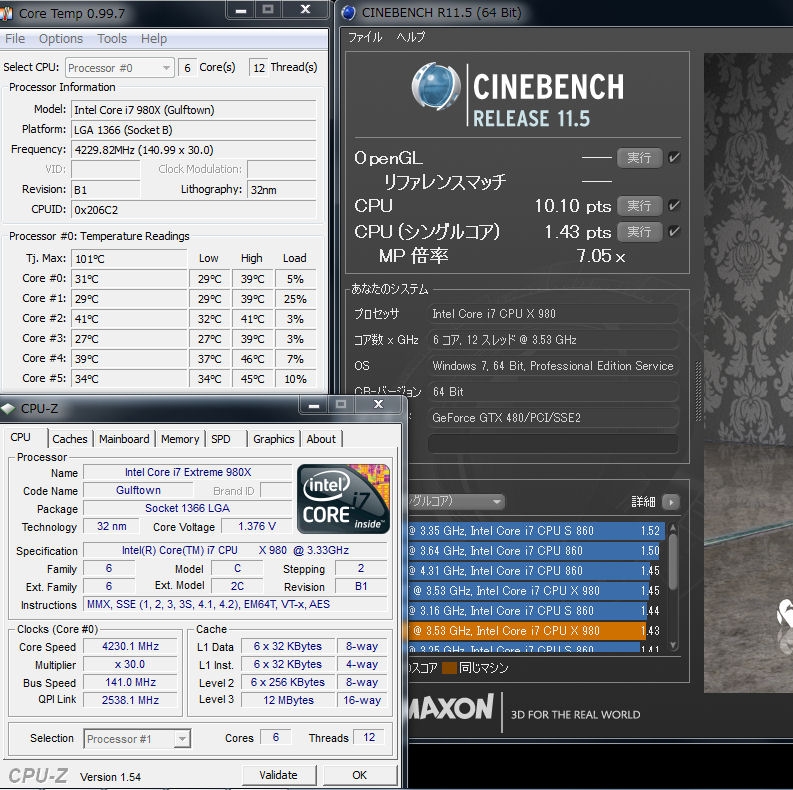The image size is (793, 790).
Task: Open the File menu in Core Temp
Action: coord(15,39)
